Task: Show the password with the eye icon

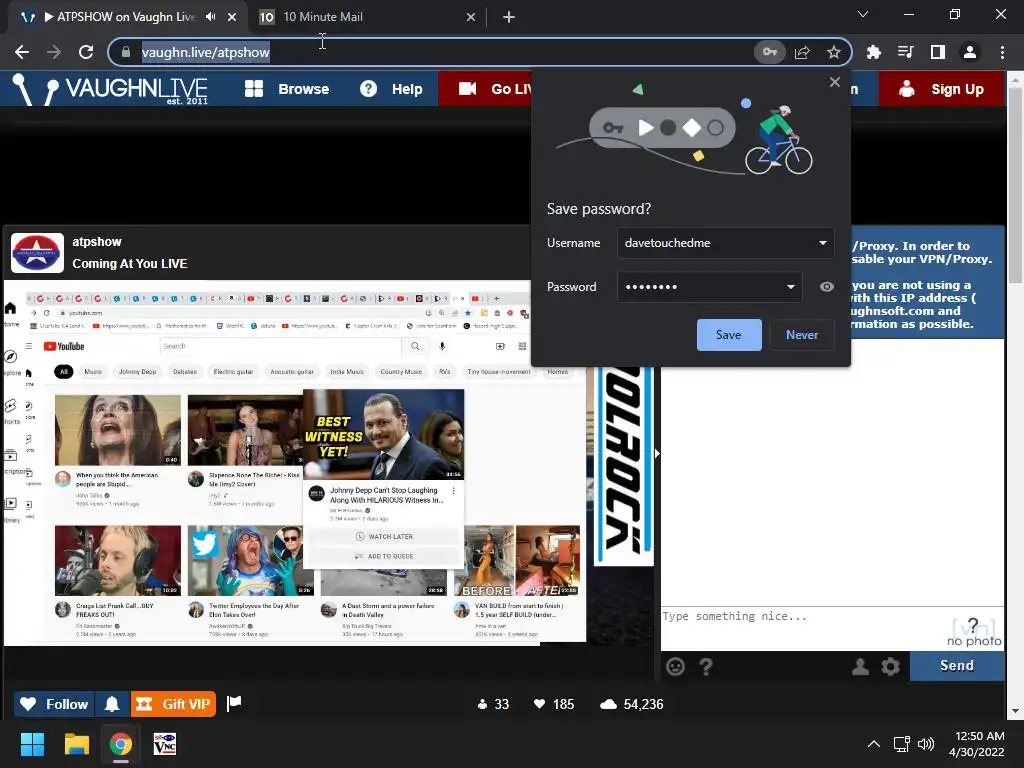Action: [x=826, y=287]
